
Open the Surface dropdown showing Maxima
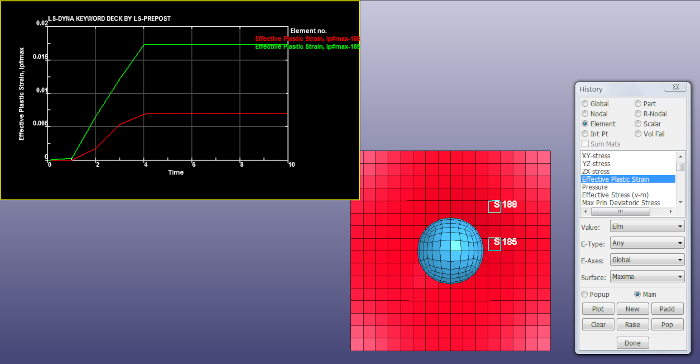click(647, 276)
